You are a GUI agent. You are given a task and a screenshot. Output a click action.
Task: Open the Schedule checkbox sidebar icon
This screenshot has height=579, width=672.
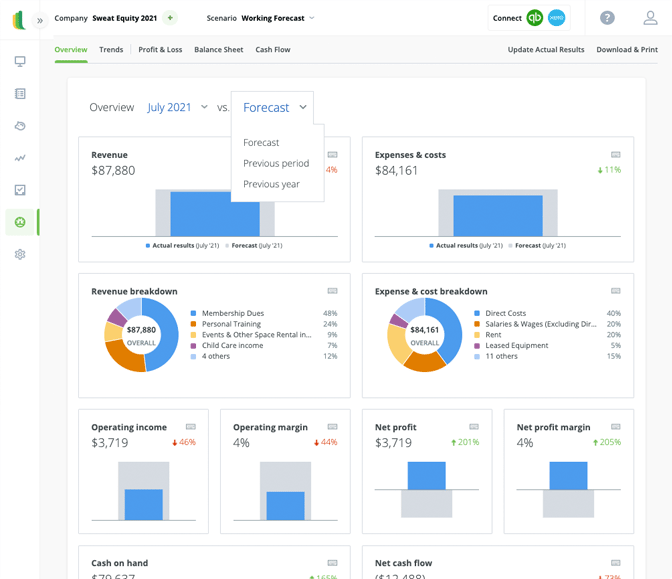pos(20,190)
